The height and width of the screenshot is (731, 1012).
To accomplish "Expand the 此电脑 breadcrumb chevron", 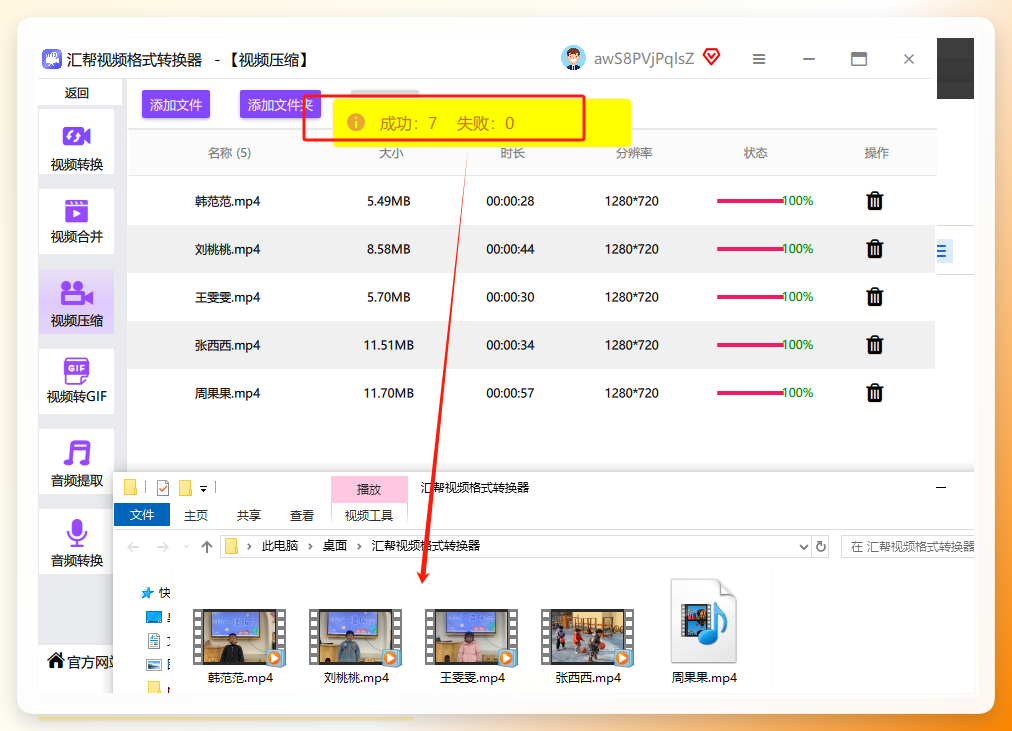I will (310, 546).
